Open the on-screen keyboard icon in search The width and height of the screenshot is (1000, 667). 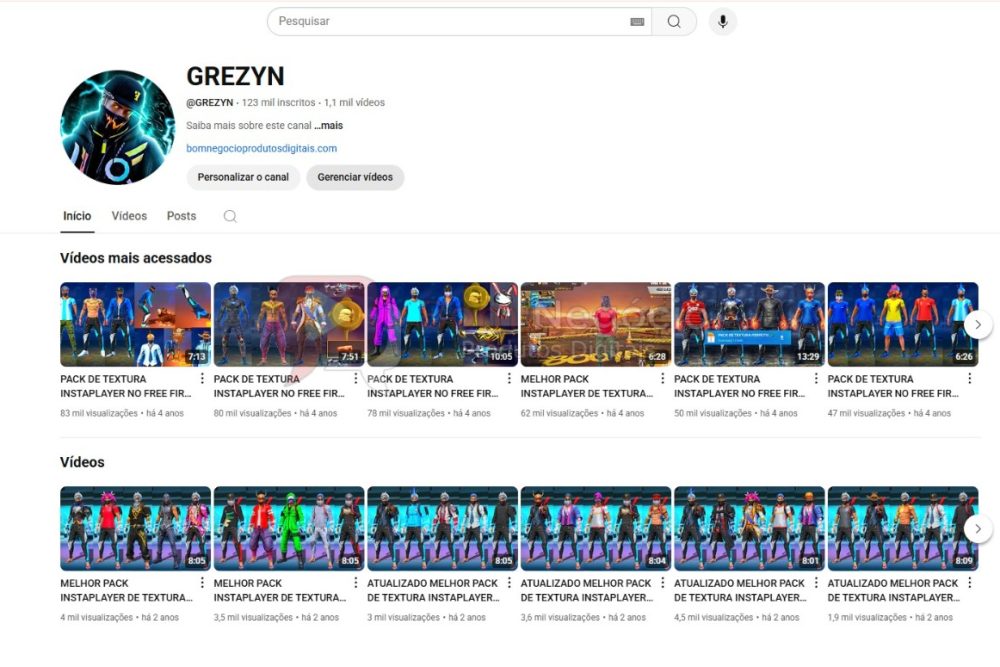(637, 22)
